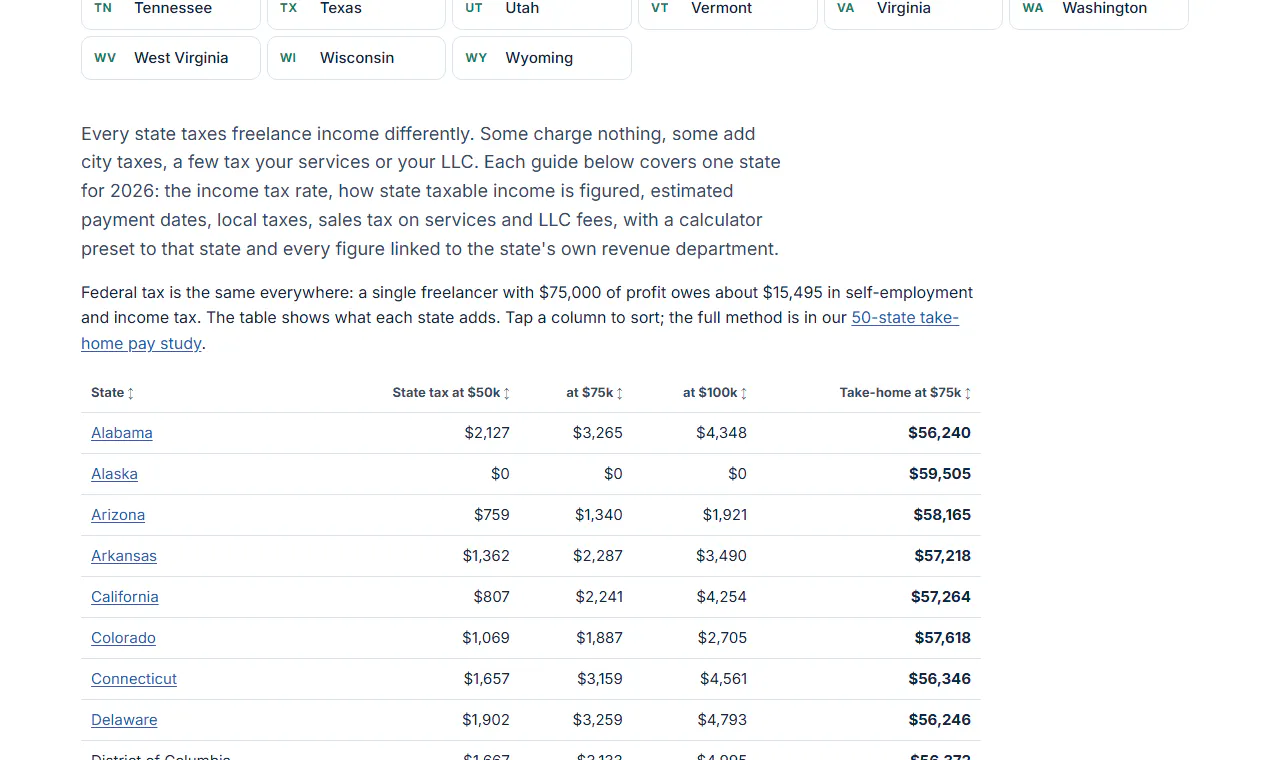This screenshot has width=1270, height=760.
Task: Open the Arizona link in table
Action: [x=118, y=515]
